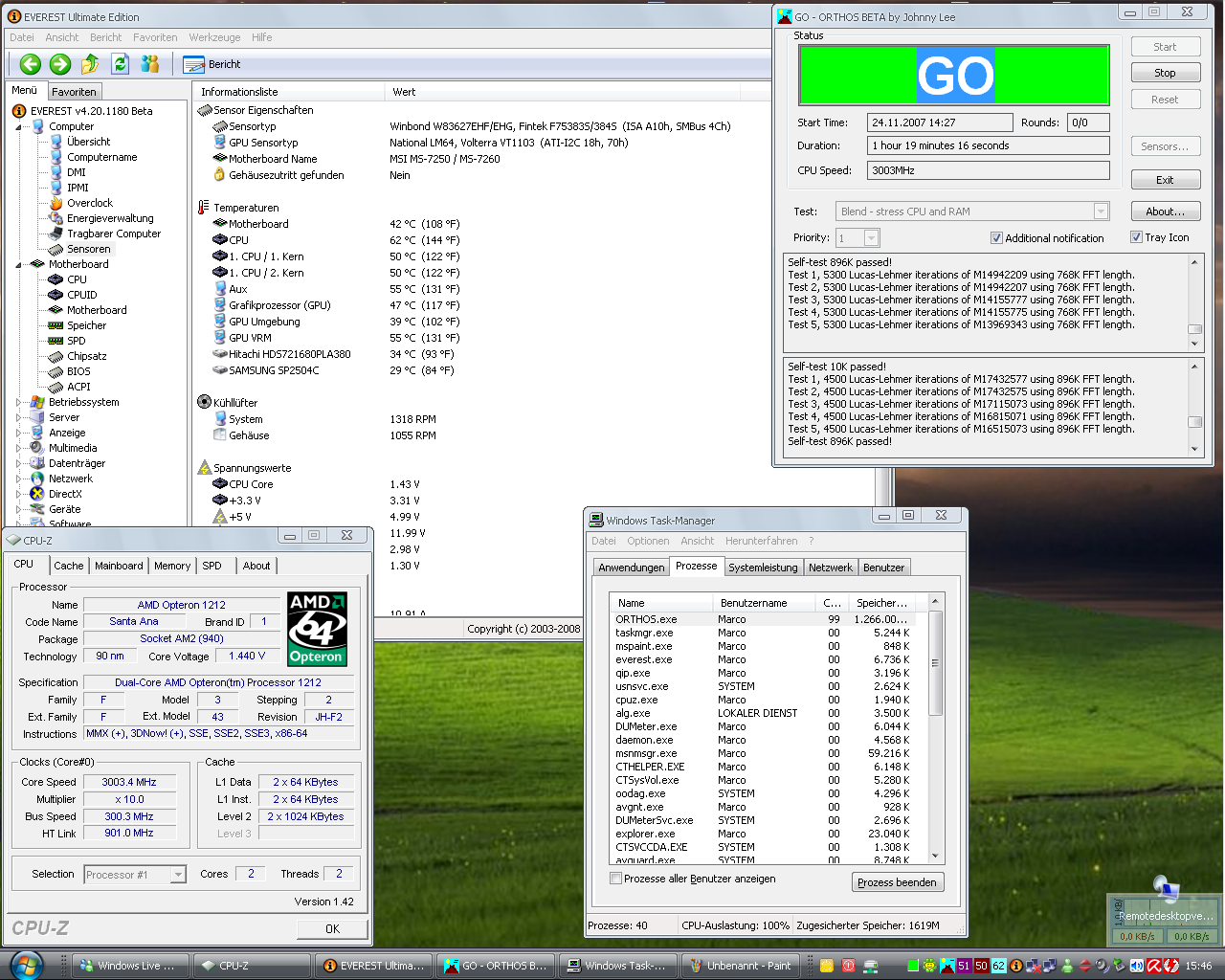Screen dimensions: 1225x980
Task: Select Multimedia in the EVEREST tree
Action: [63, 448]
